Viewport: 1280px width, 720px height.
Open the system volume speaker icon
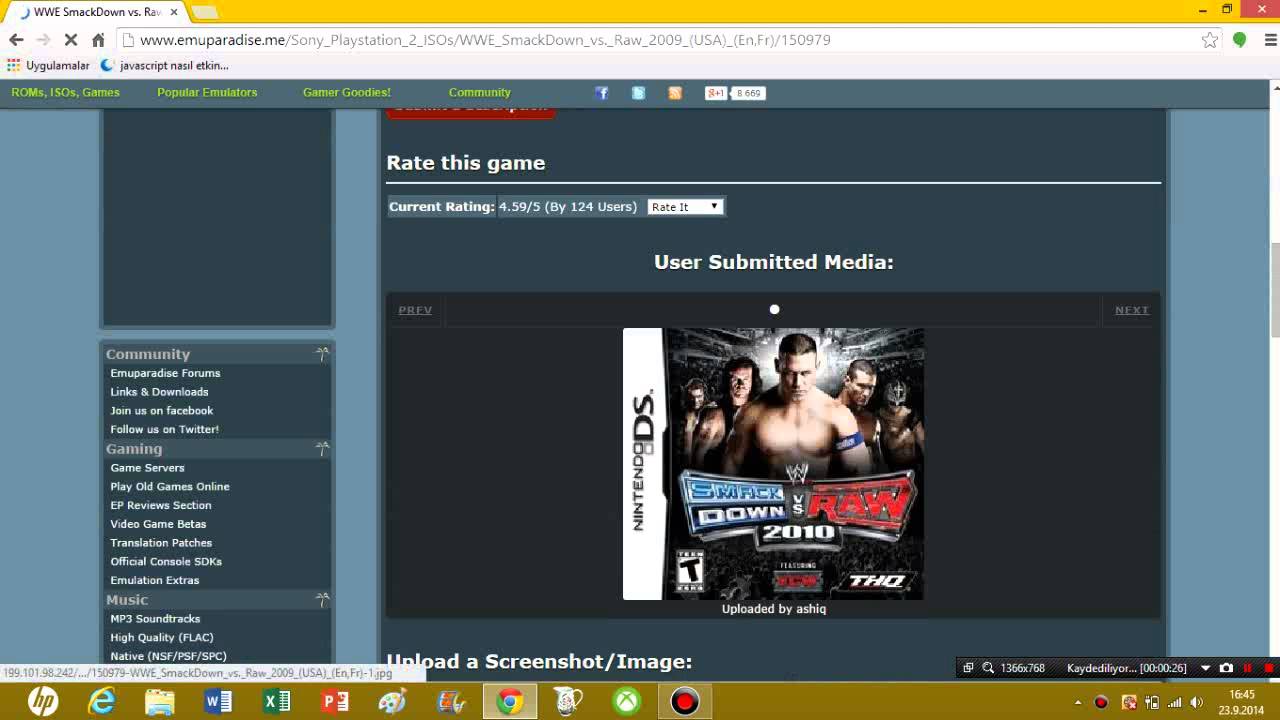[1196, 702]
